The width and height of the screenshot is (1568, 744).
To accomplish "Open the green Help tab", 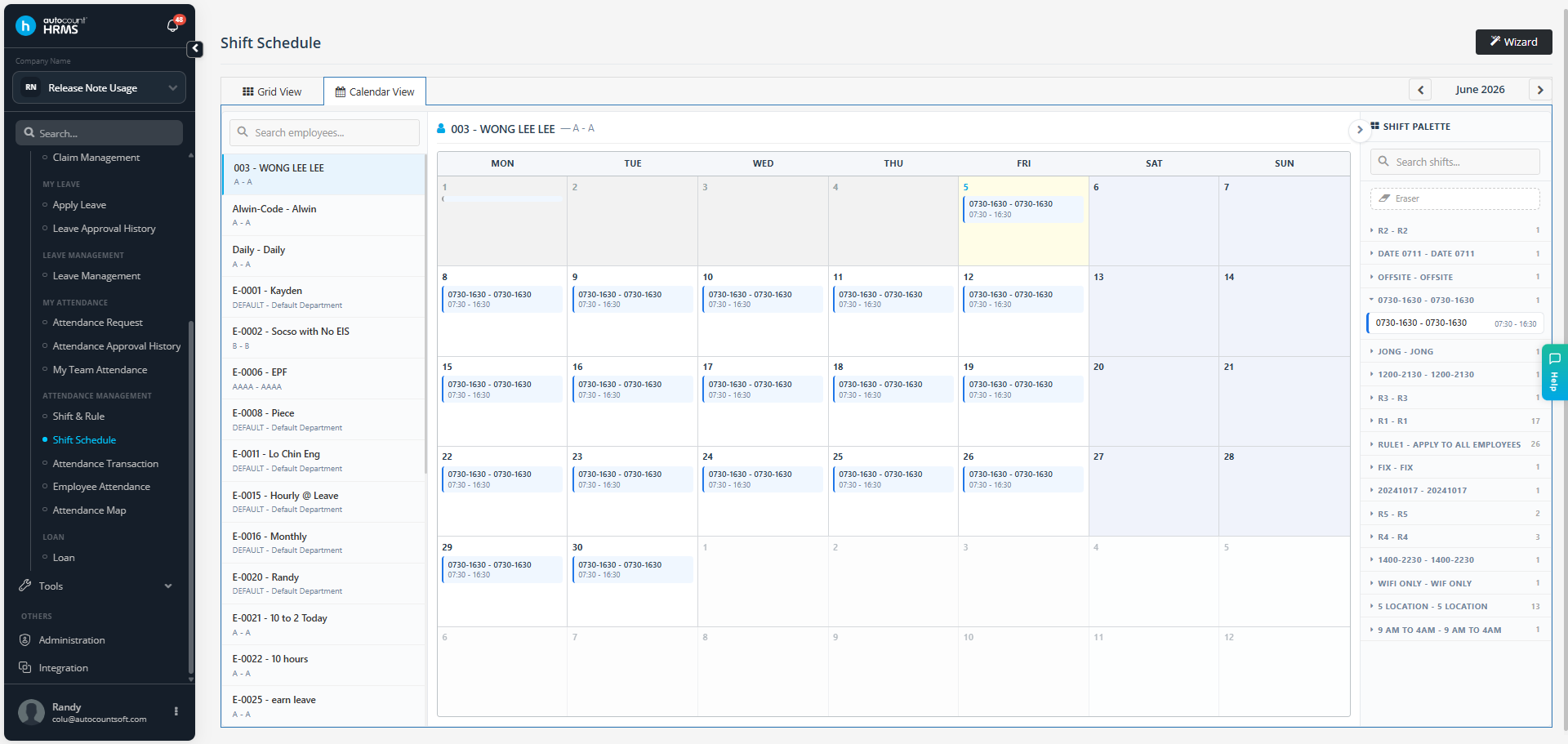I will [x=1554, y=372].
